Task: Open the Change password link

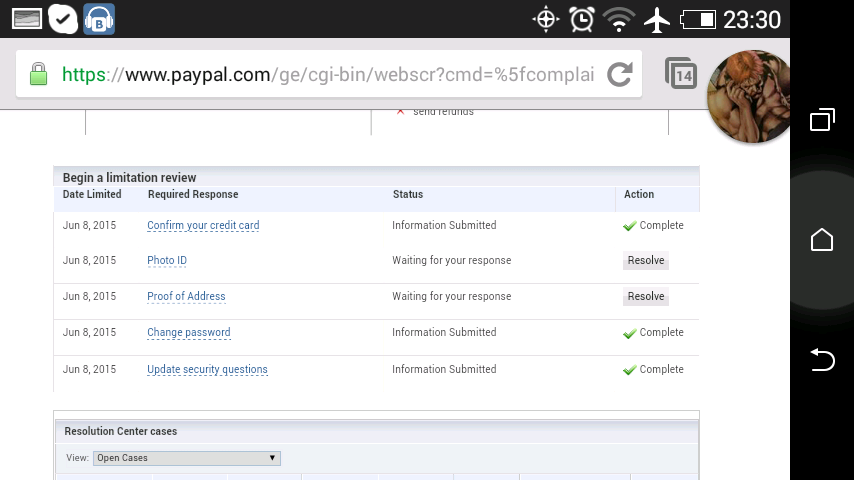Action: coord(188,333)
